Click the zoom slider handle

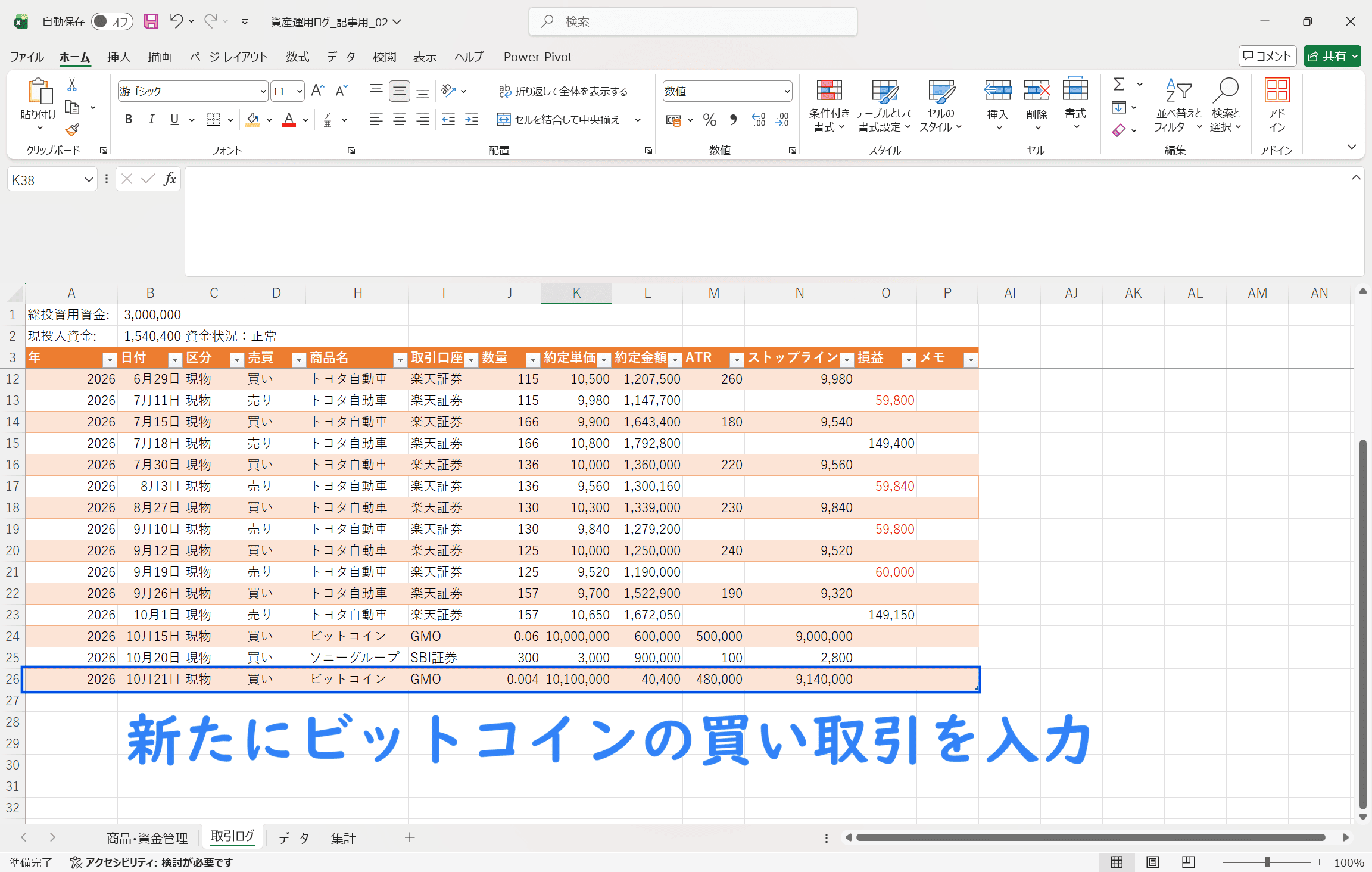(1267, 862)
